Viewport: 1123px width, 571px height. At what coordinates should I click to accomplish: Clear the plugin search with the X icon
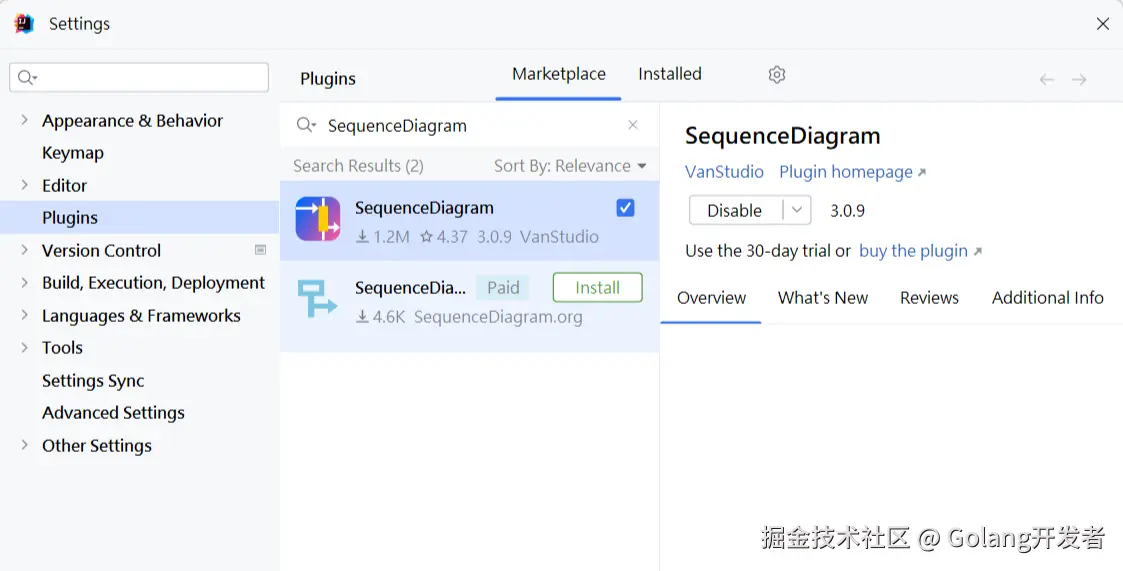click(x=632, y=125)
